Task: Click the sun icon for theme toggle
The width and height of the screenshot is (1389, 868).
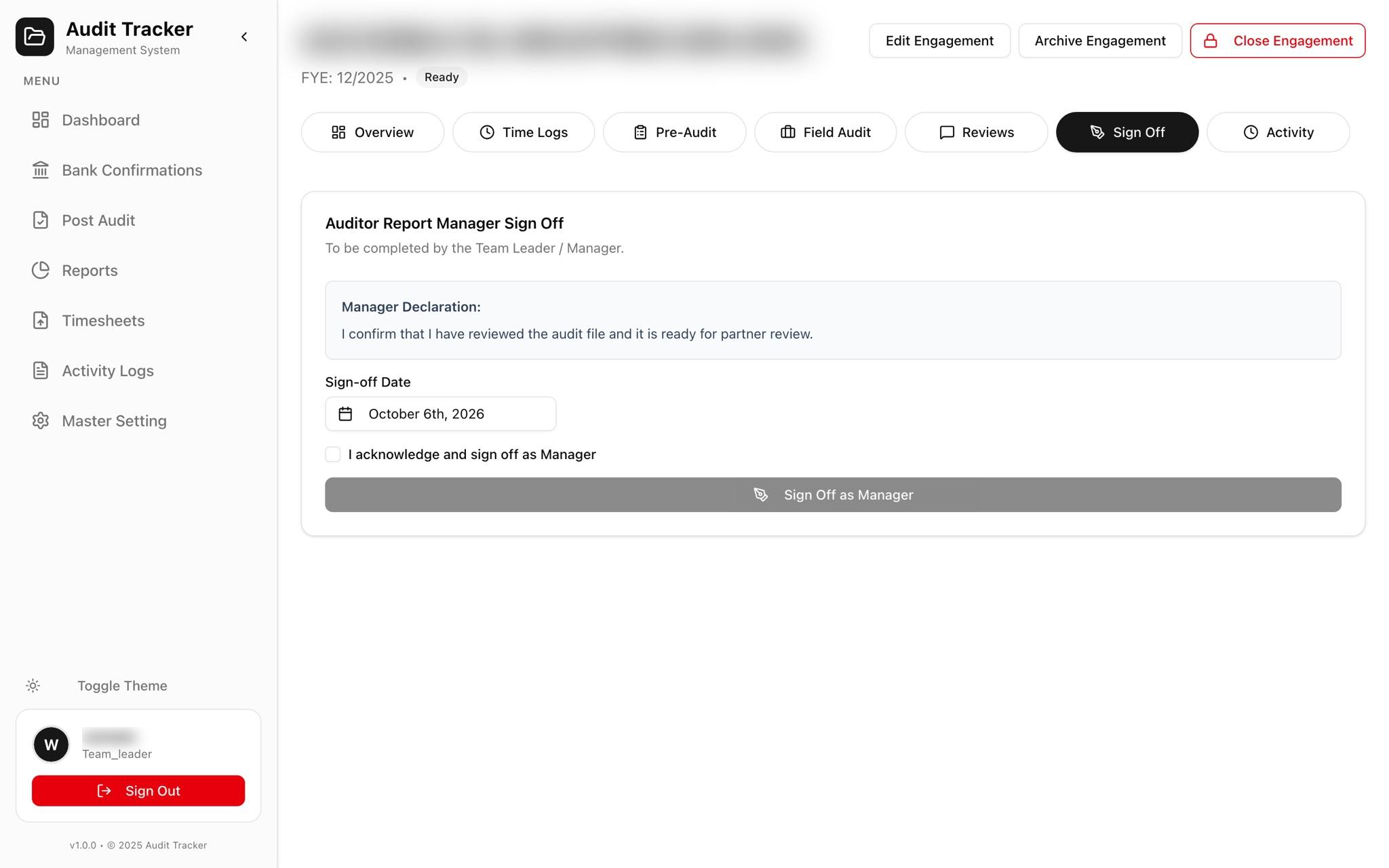Action: click(33, 686)
